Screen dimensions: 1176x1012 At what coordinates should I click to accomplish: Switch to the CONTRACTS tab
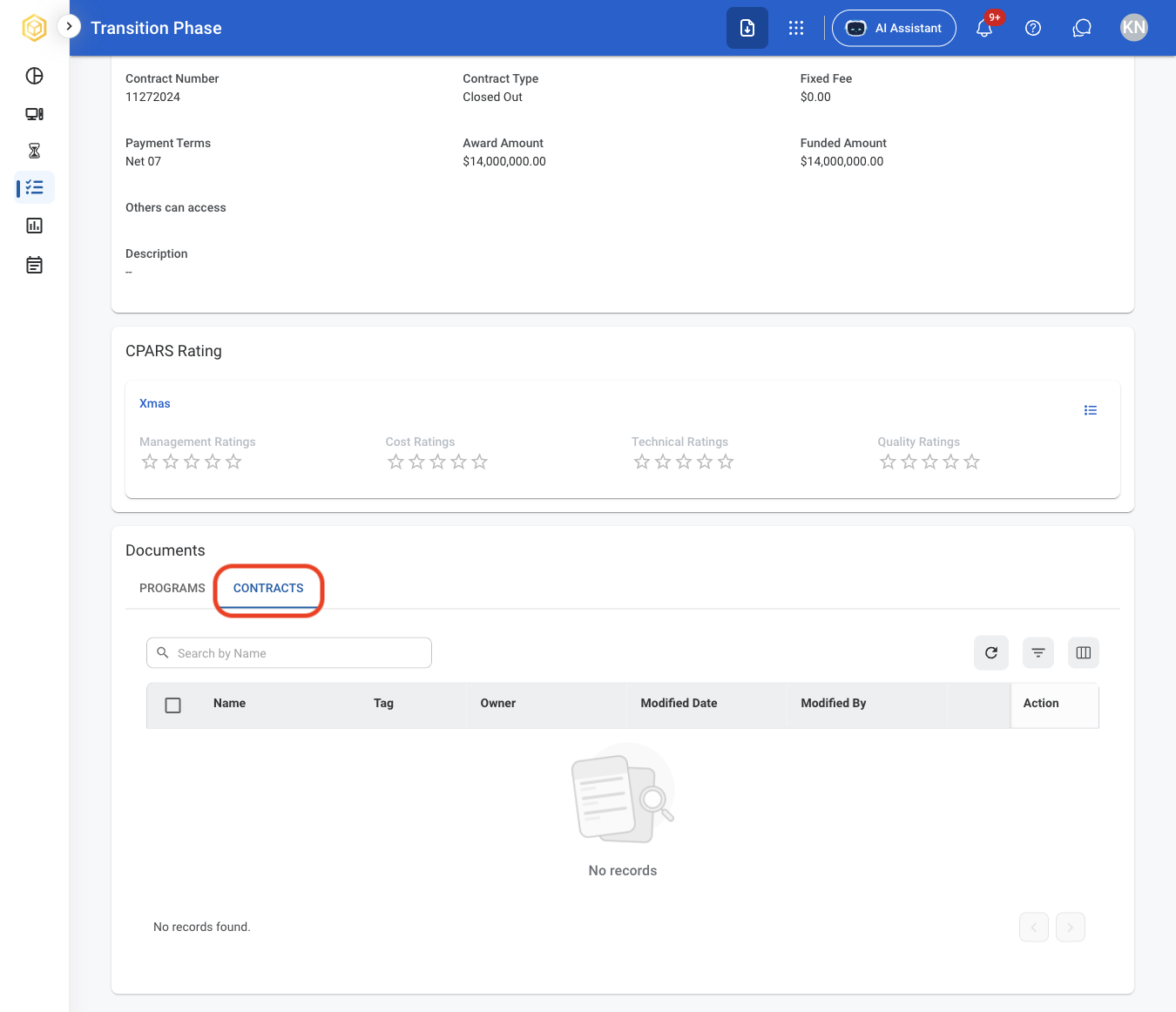coord(268,588)
